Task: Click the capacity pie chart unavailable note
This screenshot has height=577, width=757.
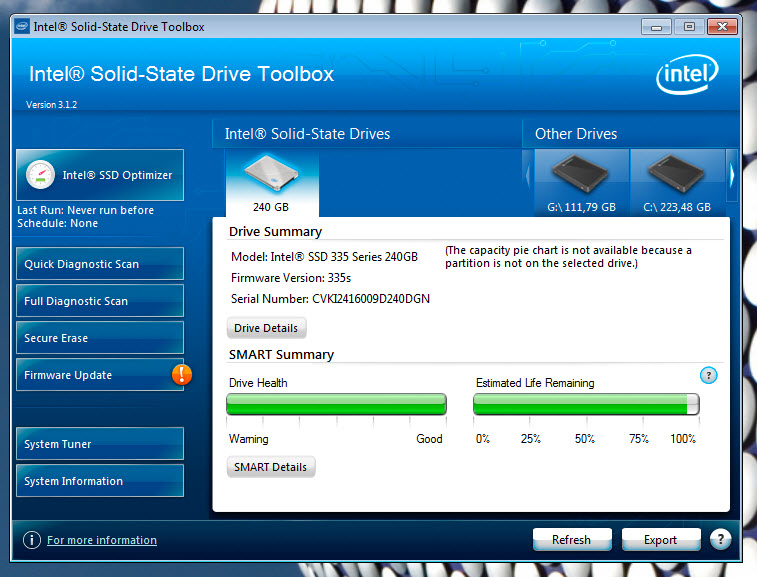Action: pyautogui.click(x=568, y=256)
